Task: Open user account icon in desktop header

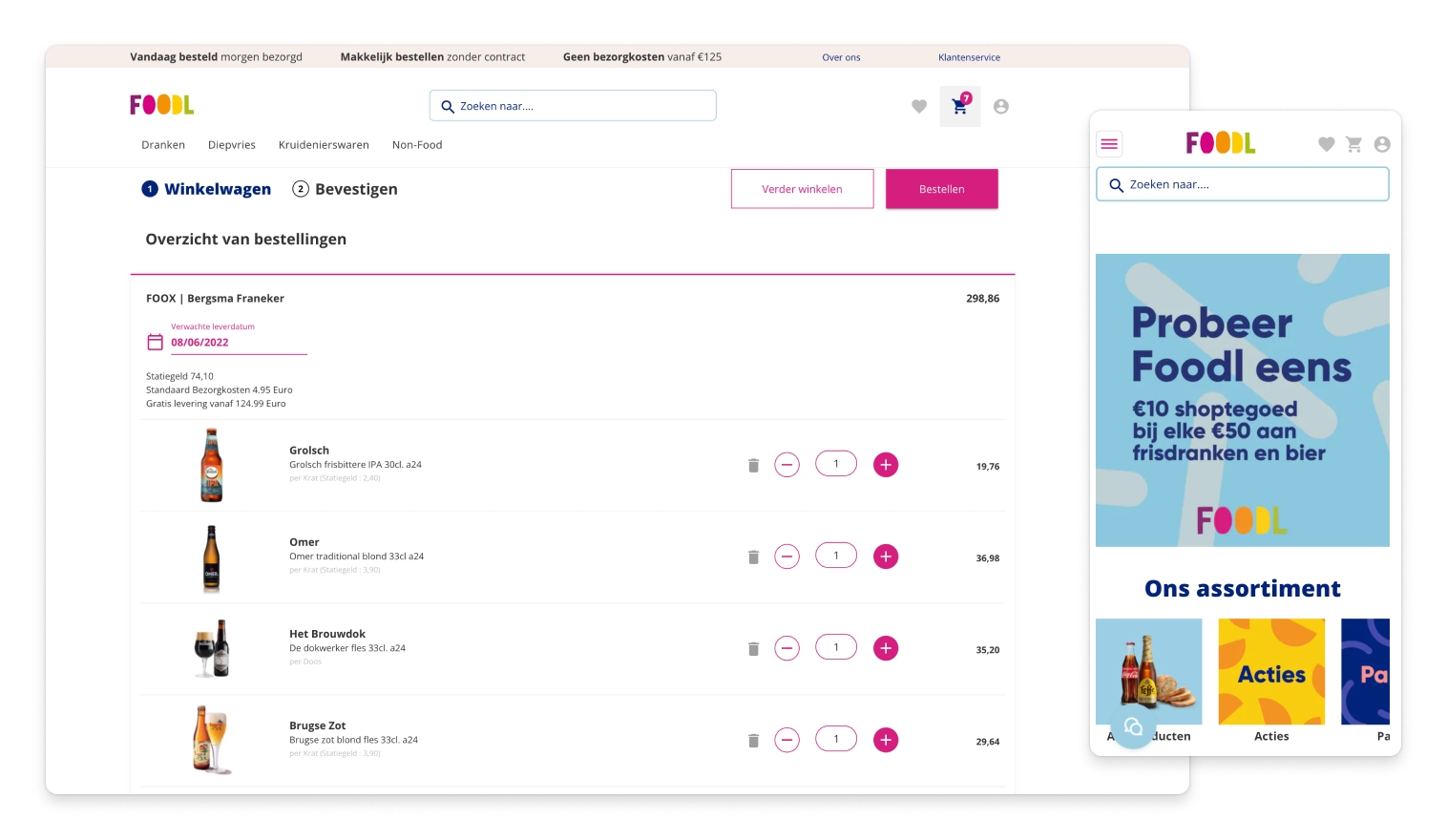Action: tap(1001, 106)
